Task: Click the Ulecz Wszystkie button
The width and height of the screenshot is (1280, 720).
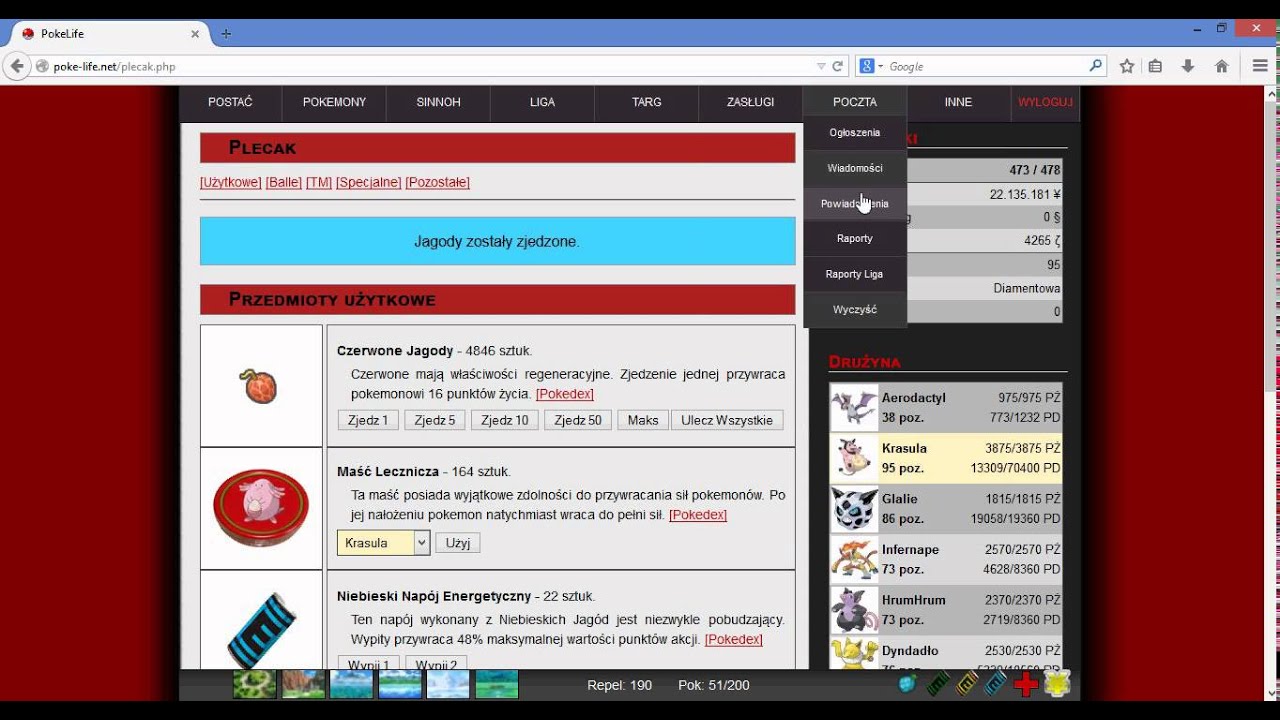Action: [727, 420]
